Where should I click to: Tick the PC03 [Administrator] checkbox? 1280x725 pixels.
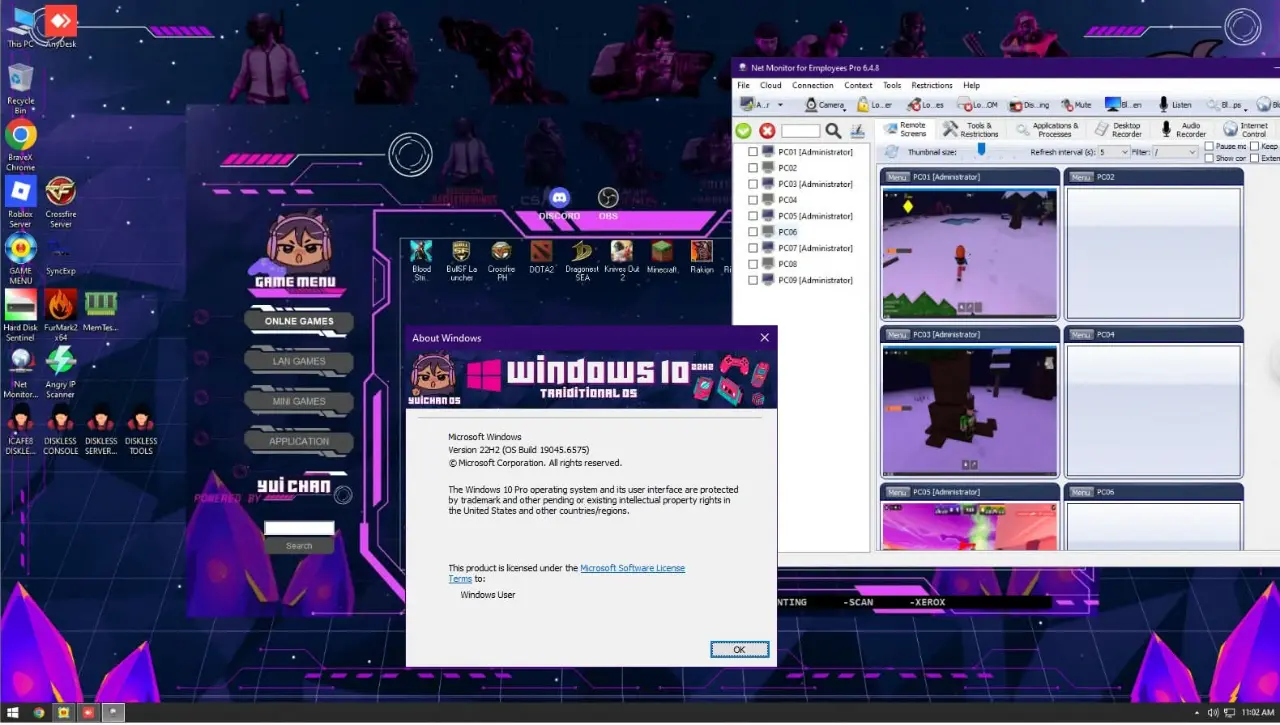(x=753, y=184)
